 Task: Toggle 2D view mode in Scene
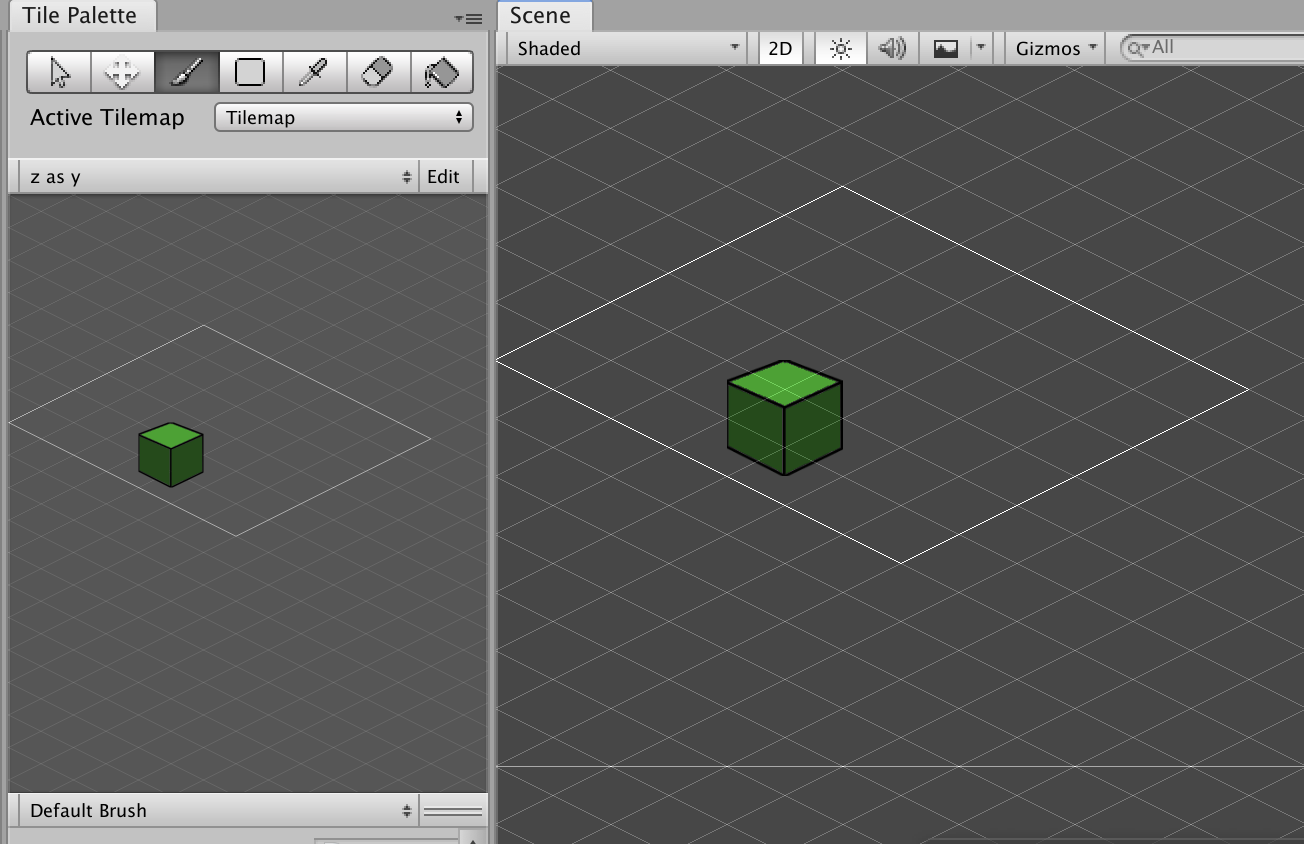[780, 47]
